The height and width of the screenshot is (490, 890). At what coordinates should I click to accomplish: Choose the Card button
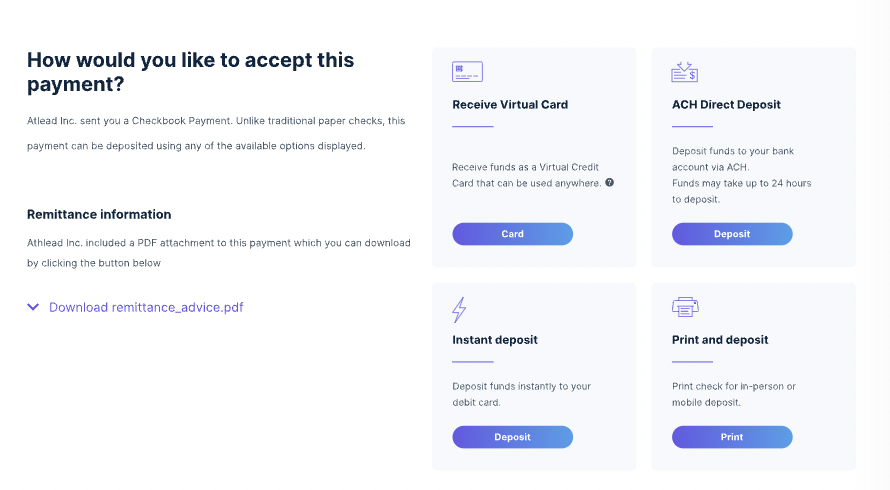click(x=513, y=234)
